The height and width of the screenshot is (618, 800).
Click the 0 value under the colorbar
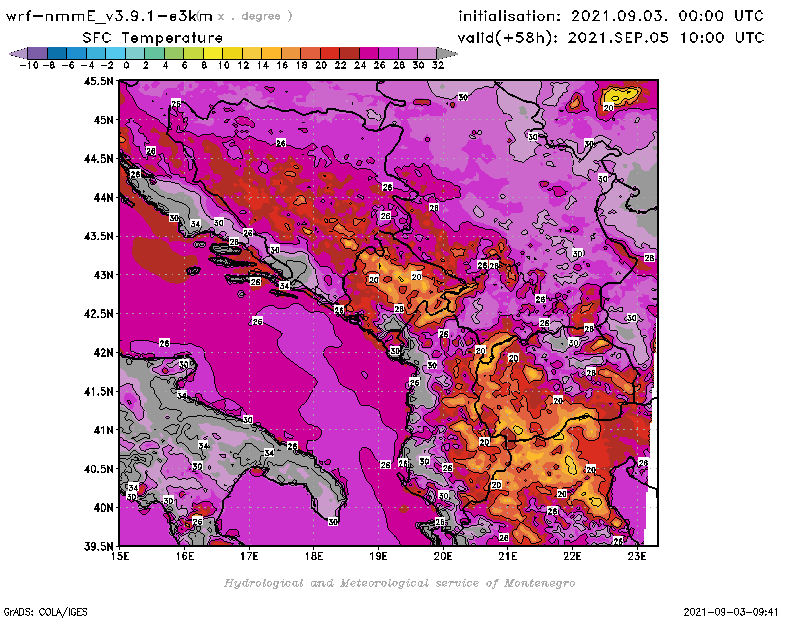pos(126,65)
